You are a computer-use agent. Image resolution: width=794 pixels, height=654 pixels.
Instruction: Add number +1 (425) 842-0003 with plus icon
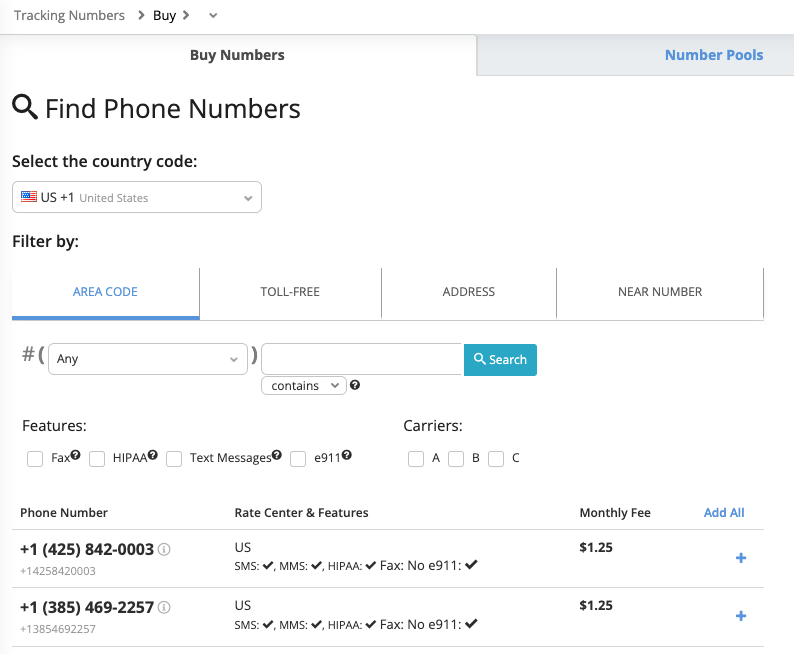click(741, 558)
